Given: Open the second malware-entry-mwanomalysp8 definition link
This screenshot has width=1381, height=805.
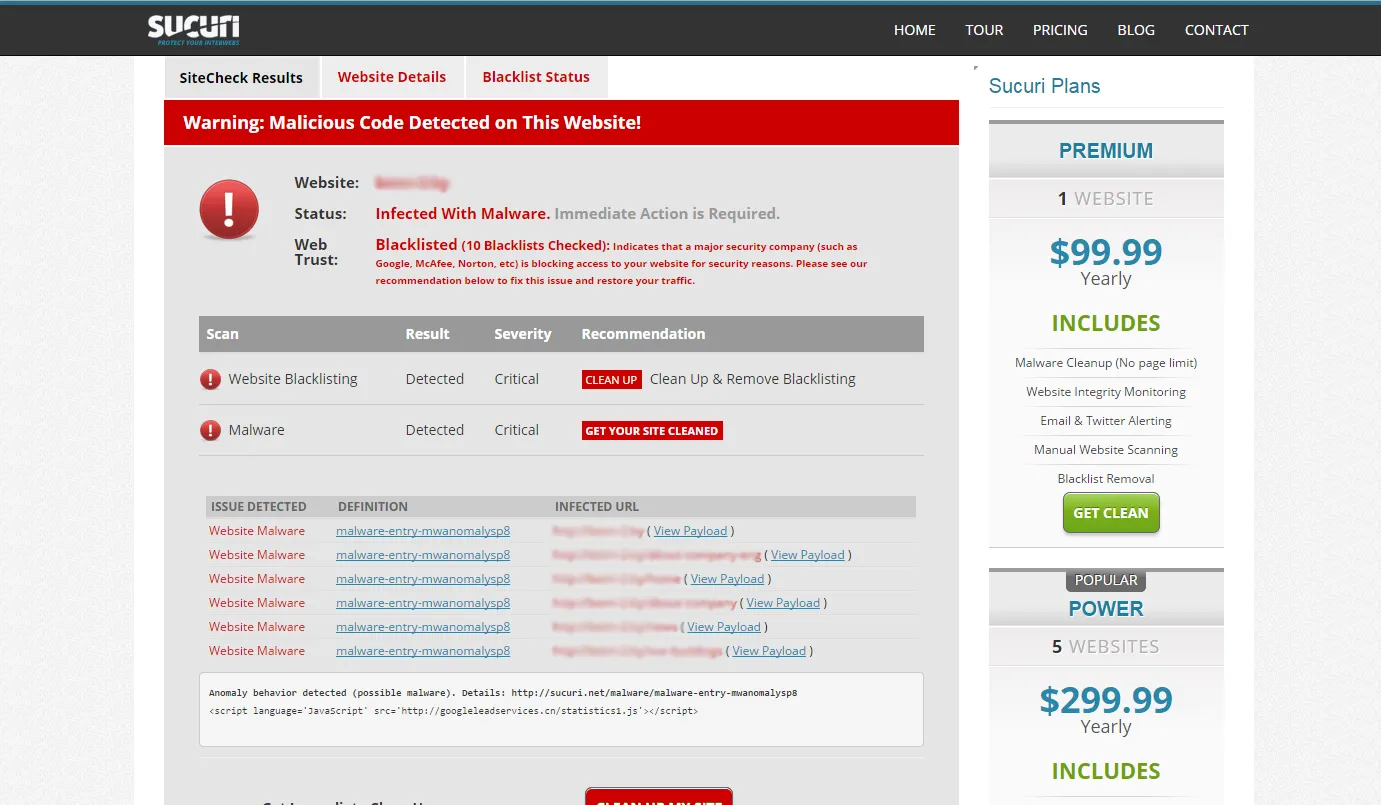Looking at the screenshot, I should click(423, 555).
